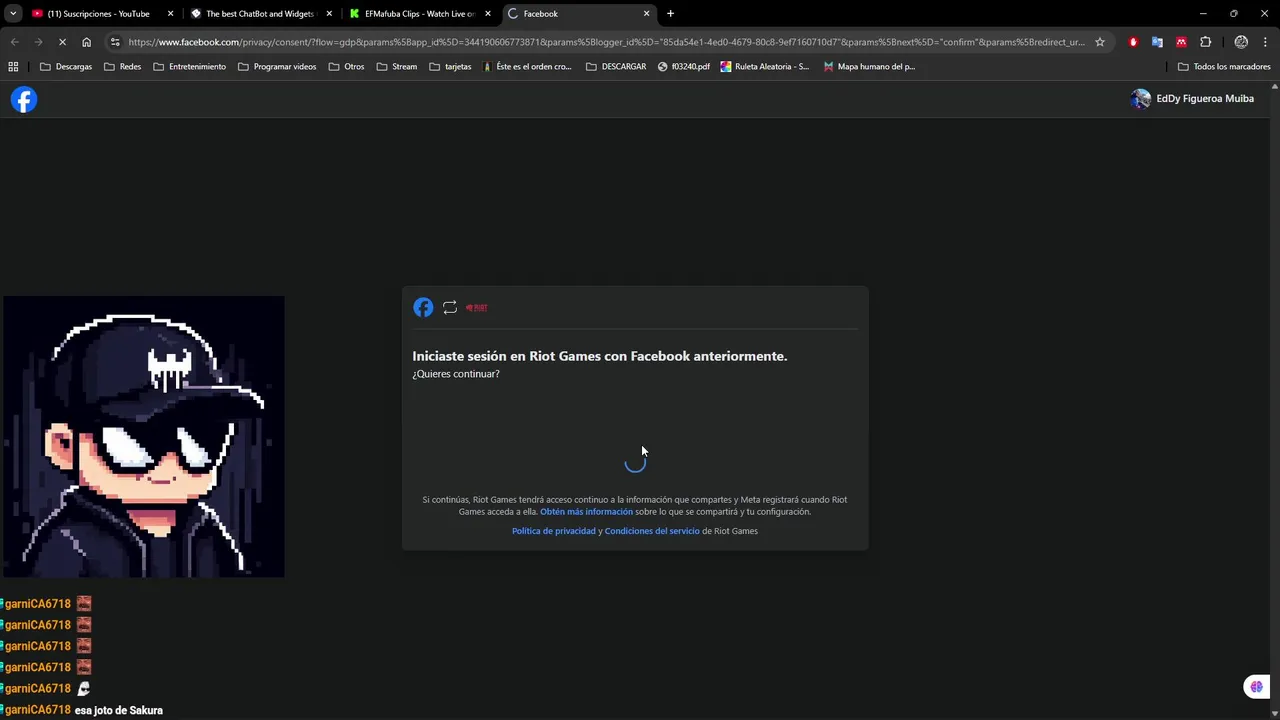
Task: Switch to EFMafuba Clips tab
Action: click(x=419, y=14)
